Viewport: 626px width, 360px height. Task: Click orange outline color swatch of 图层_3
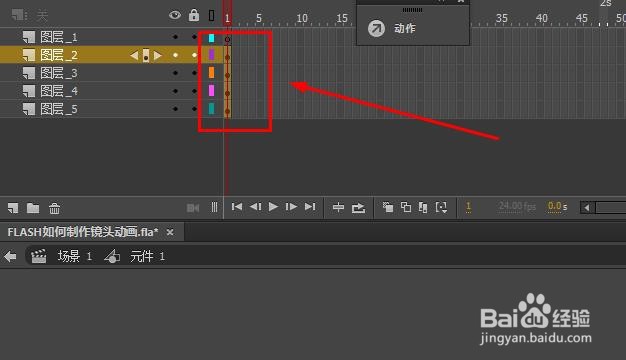point(212,73)
